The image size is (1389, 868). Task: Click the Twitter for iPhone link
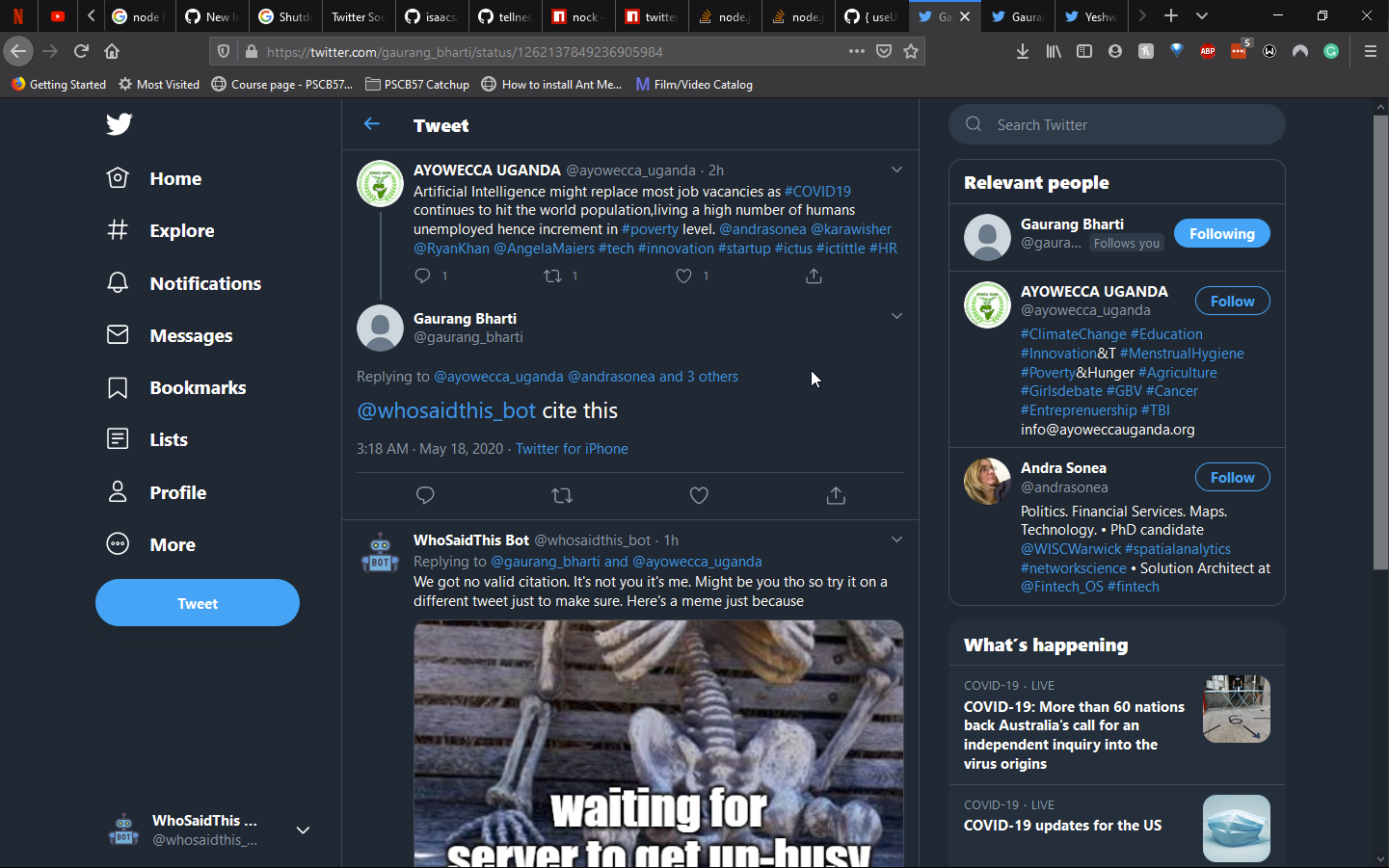pos(572,449)
